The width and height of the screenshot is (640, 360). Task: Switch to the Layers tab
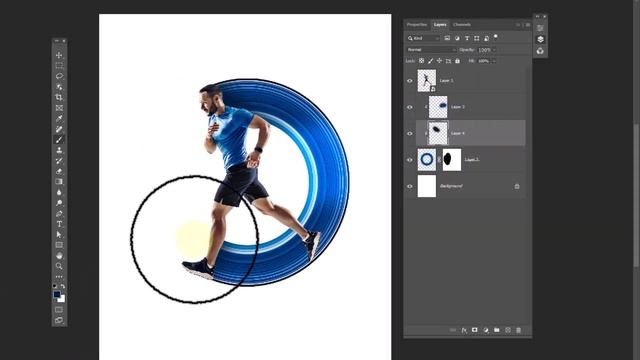point(440,25)
